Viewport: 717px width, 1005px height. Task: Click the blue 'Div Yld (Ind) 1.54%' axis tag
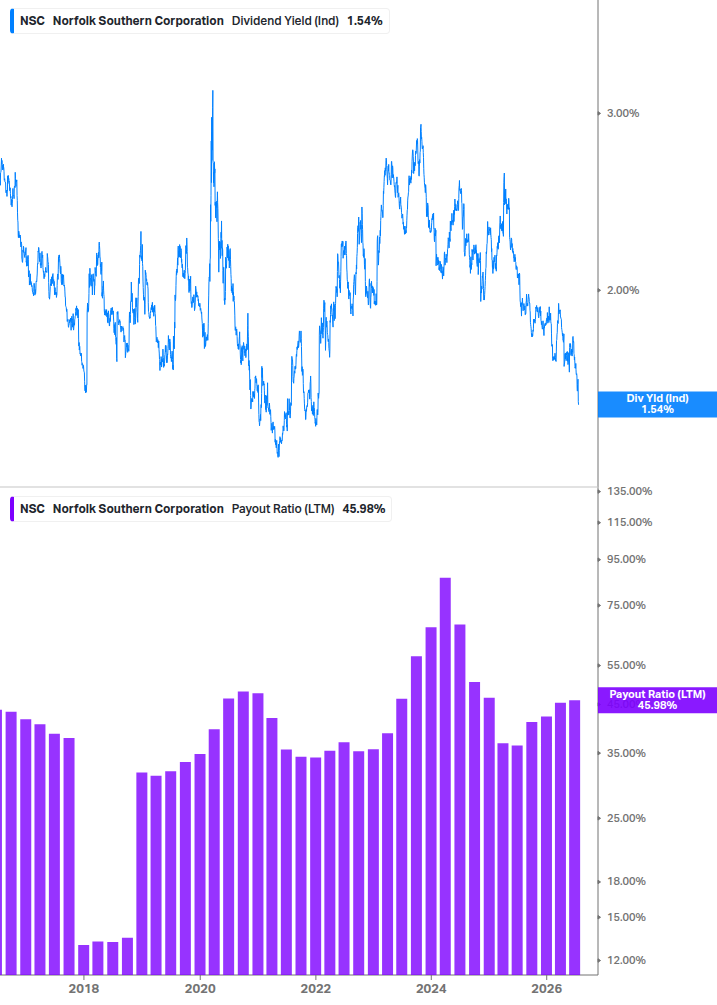point(657,404)
